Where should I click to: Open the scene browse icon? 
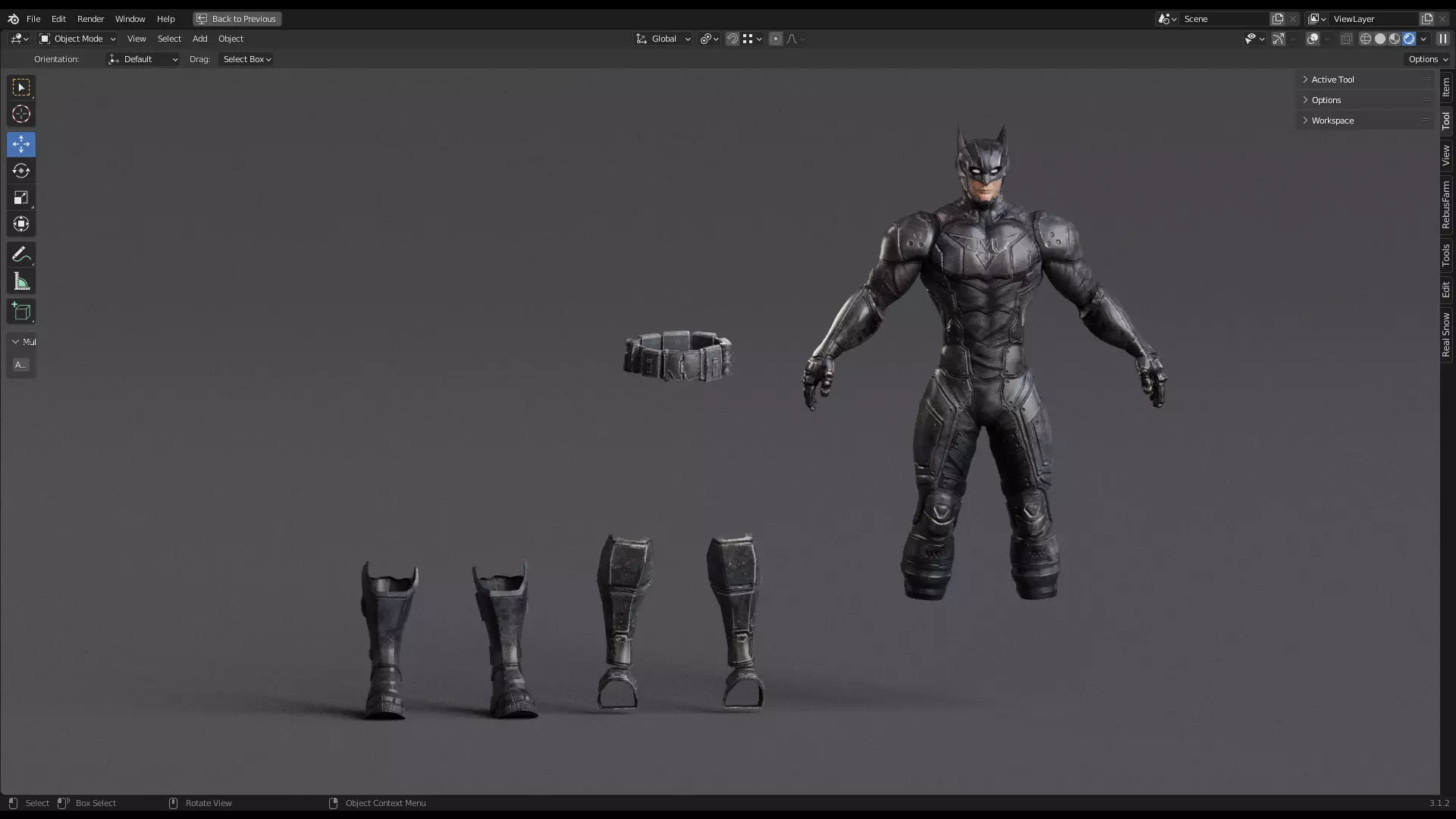(1167, 19)
